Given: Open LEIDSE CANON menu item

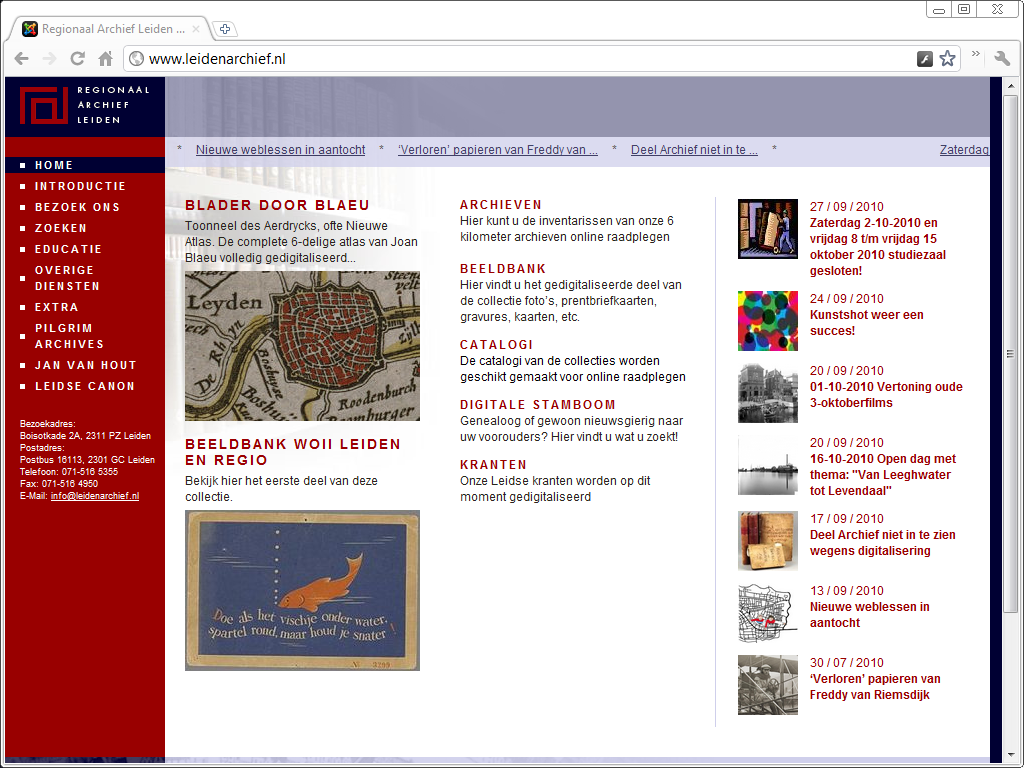Looking at the screenshot, I should [x=85, y=386].
